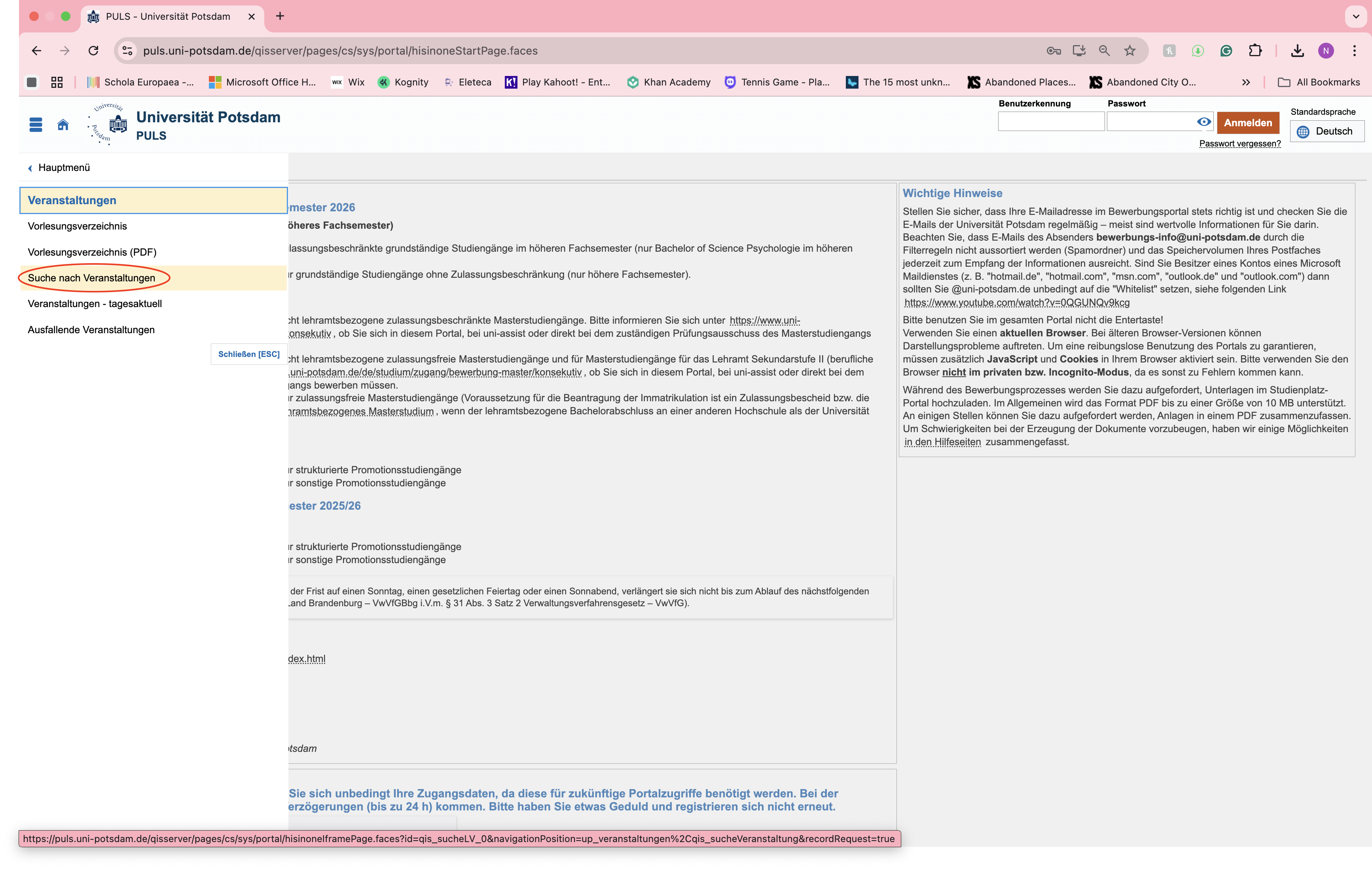Viewport: 1372px width, 869px height.
Task: Expand the hidden bookmarks chevron
Action: [1246, 82]
